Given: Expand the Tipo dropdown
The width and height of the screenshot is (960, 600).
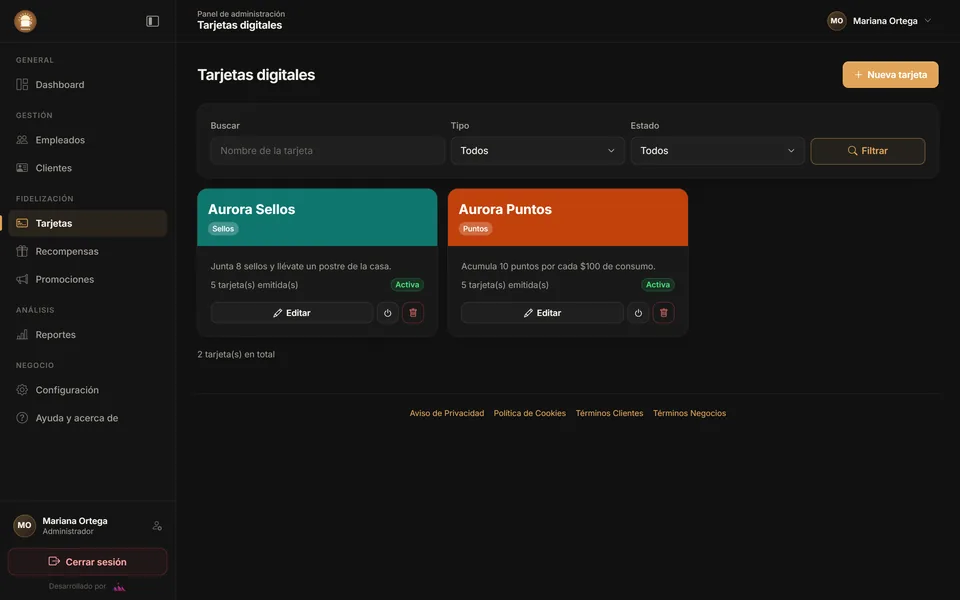Looking at the screenshot, I should click(538, 151).
